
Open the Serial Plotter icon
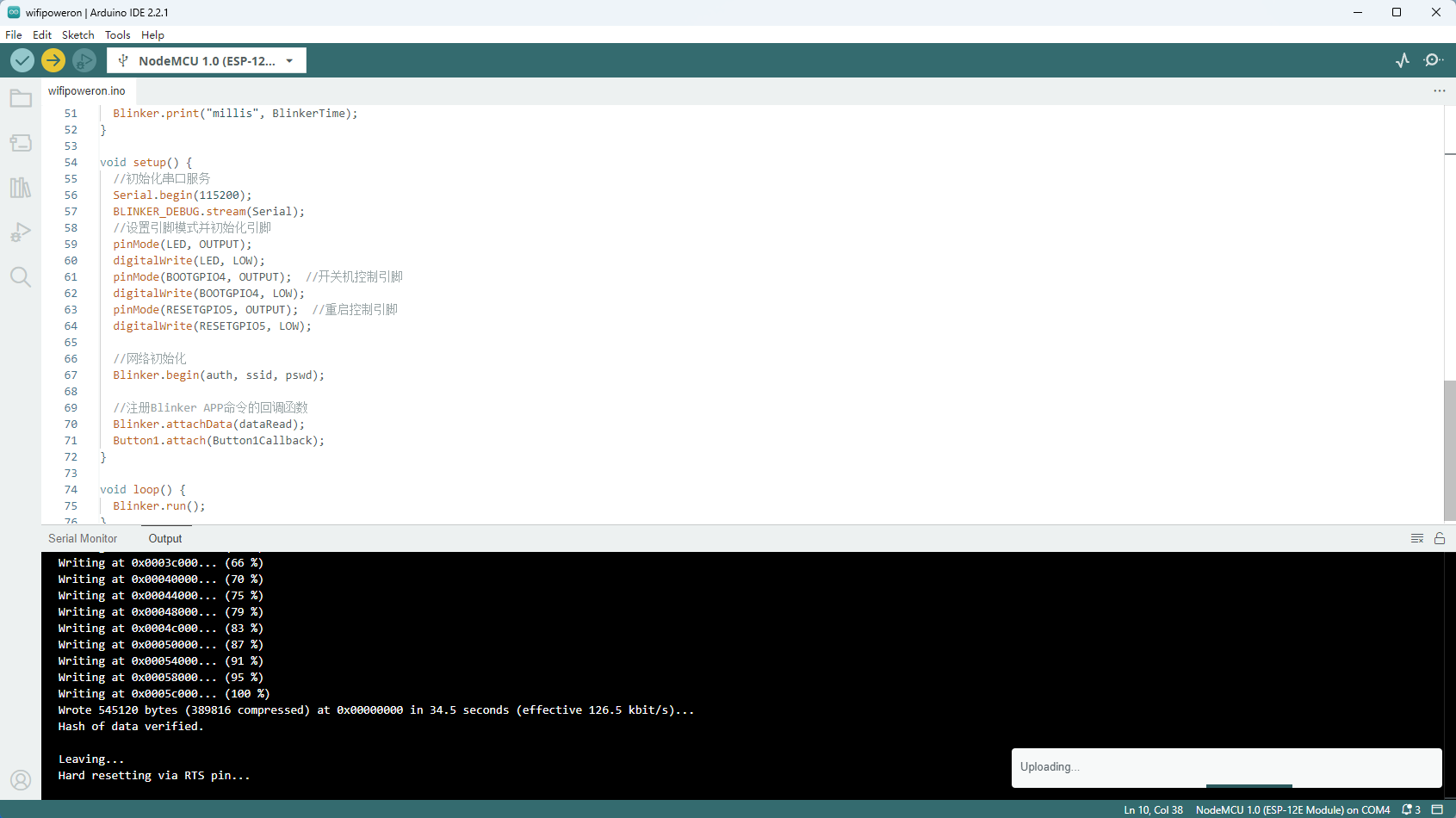click(1403, 60)
